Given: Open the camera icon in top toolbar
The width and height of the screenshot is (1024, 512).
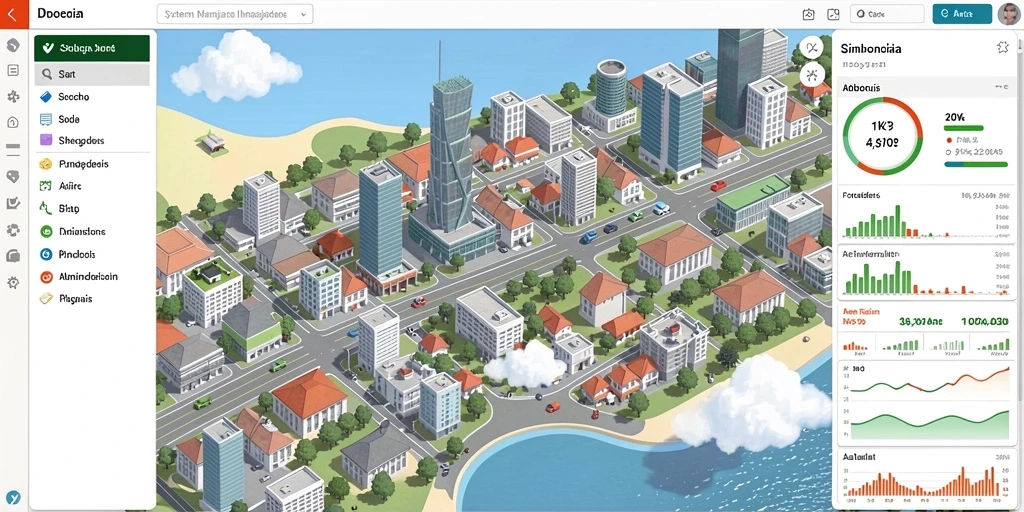Looking at the screenshot, I should 808,14.
